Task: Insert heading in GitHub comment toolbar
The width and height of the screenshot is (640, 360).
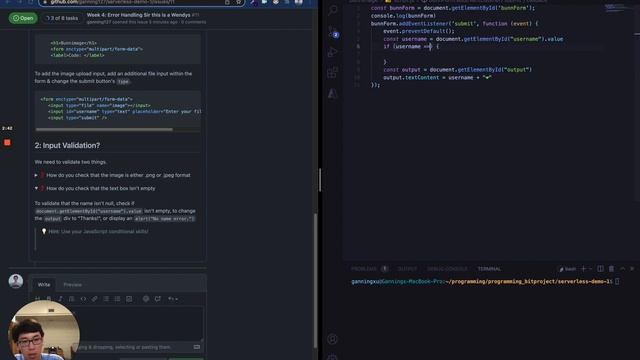Action: [x=38, y=299]
